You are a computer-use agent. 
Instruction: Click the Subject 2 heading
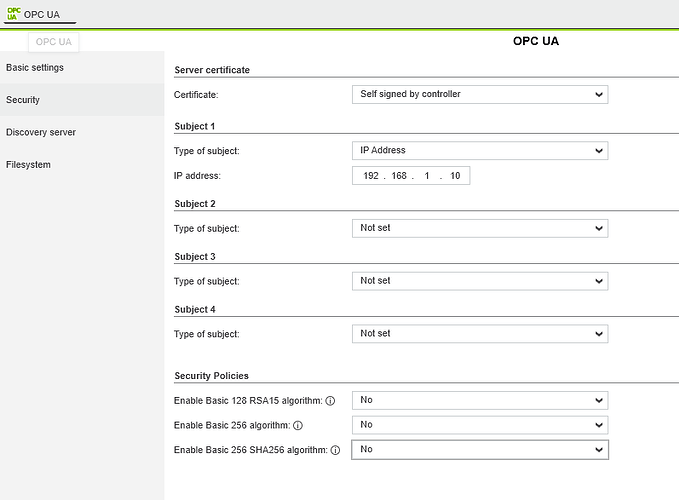pyautogui.click(x=195, y=204)
